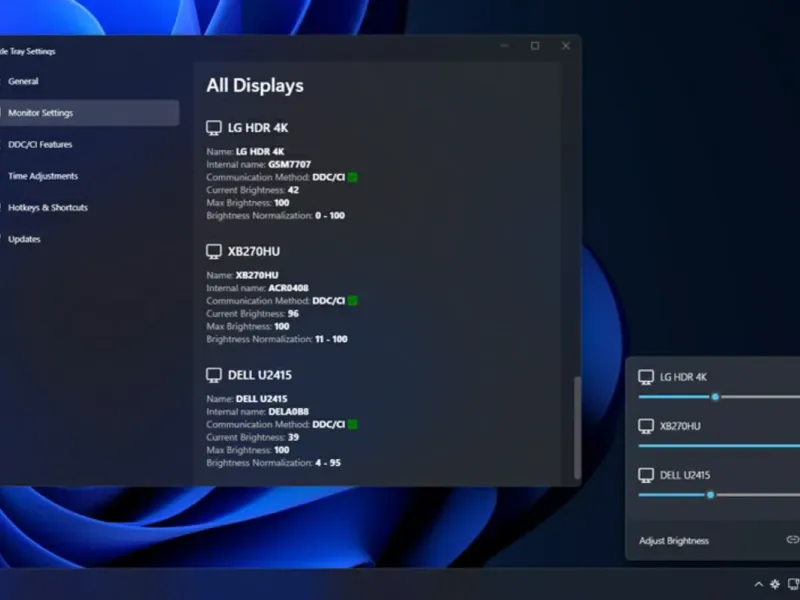Screen dimensions: 800x600
Task: Click the LG HDR 4K section heading
Action: 258,128
